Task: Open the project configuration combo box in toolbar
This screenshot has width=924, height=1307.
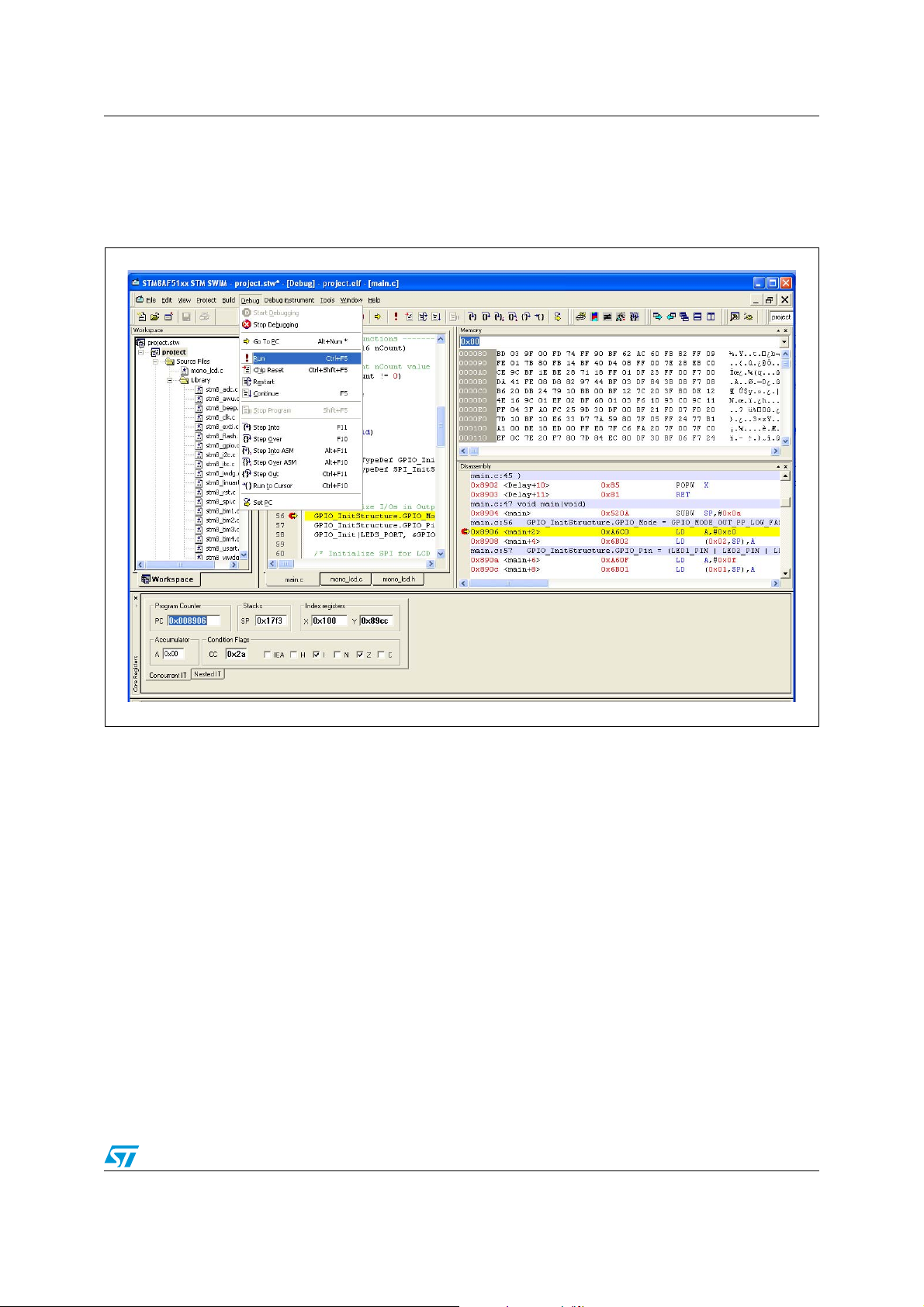Action: click(780, 316)
